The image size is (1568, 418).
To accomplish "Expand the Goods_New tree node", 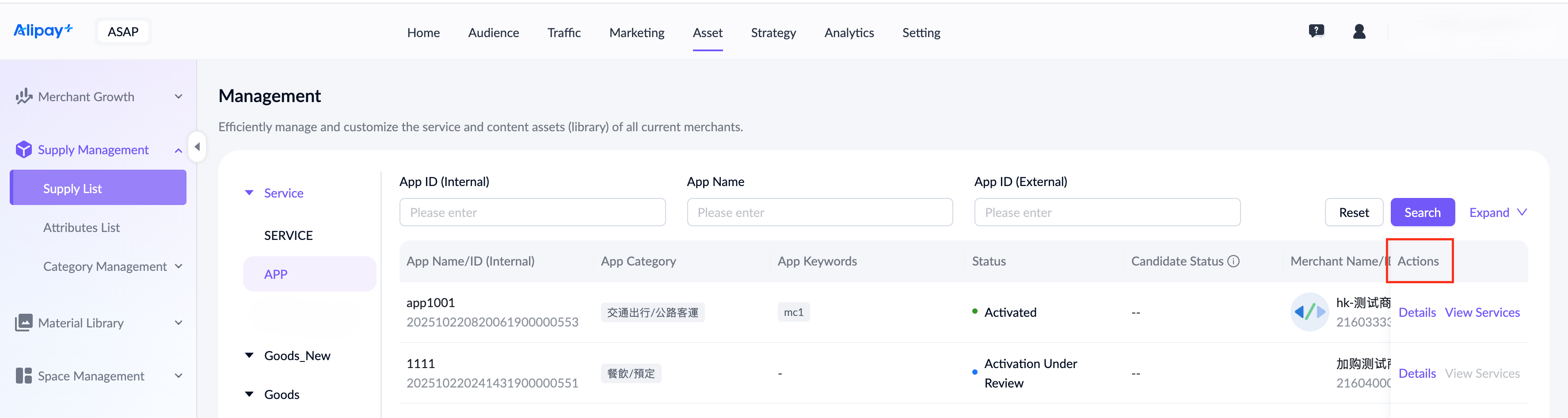I will click(249, 355).
